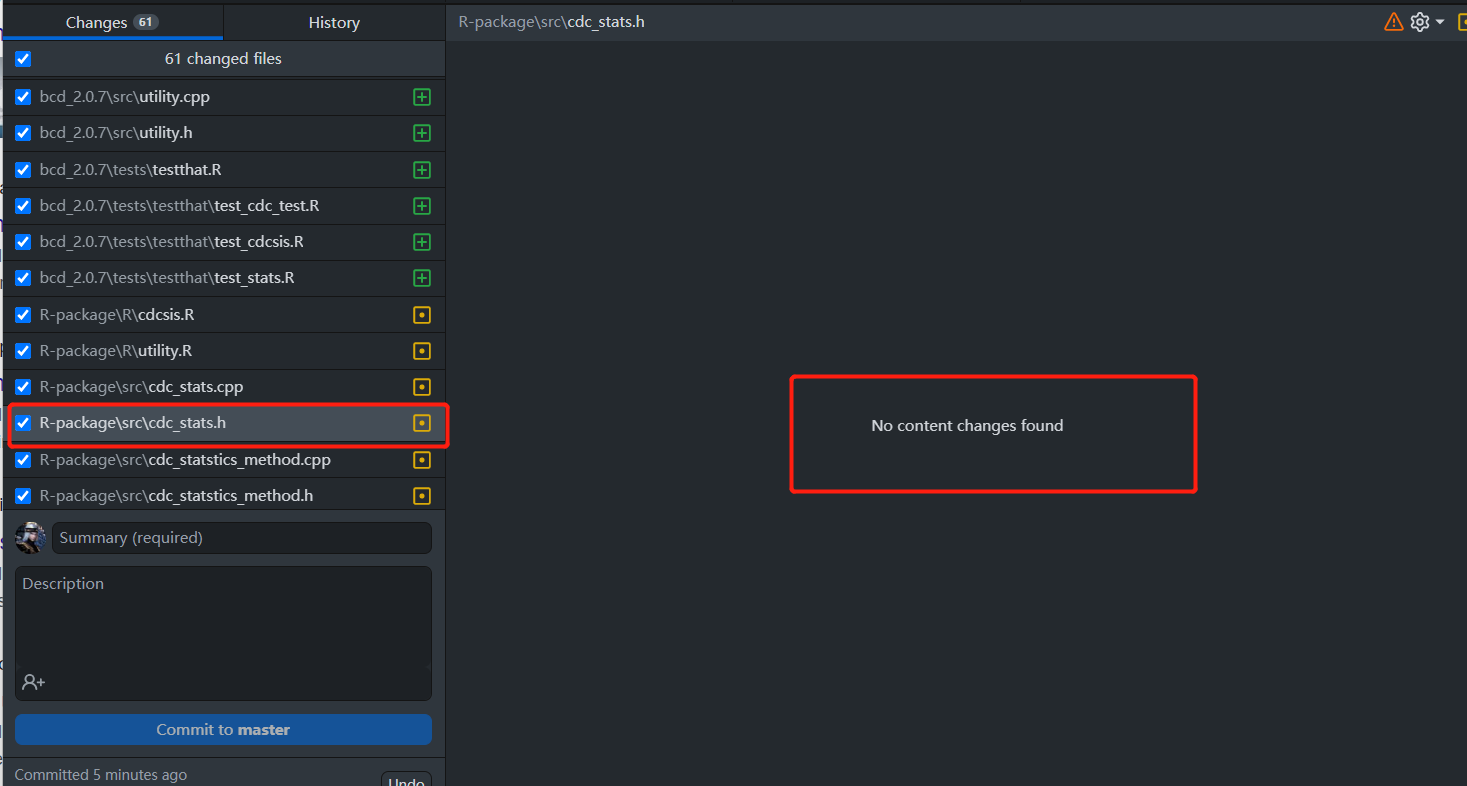This screenshot has width=1467, height=786.
Task: Toggle checkbox for tests\testthat.R
Action: (x=23, y=170)
